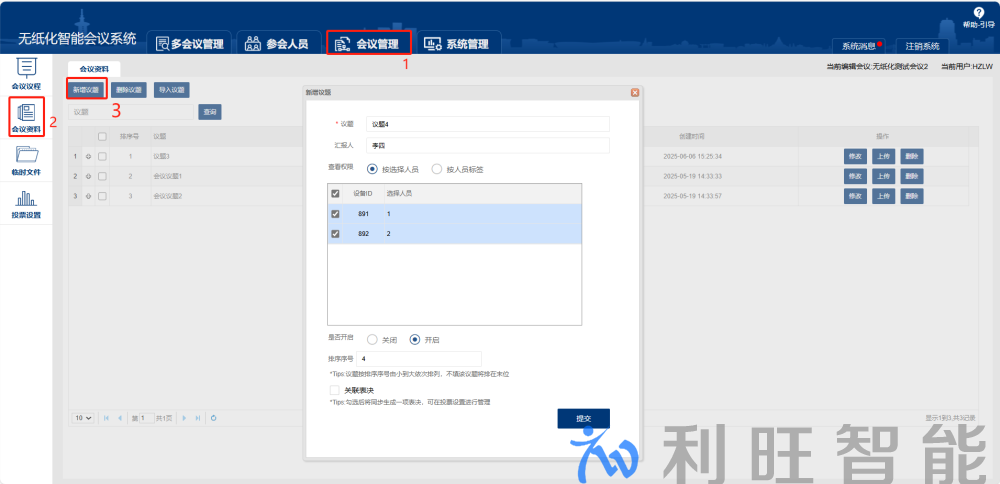Go to first page using pagination icon
The width and height of the screenshot is (1000, 484).
pos(106,418)
